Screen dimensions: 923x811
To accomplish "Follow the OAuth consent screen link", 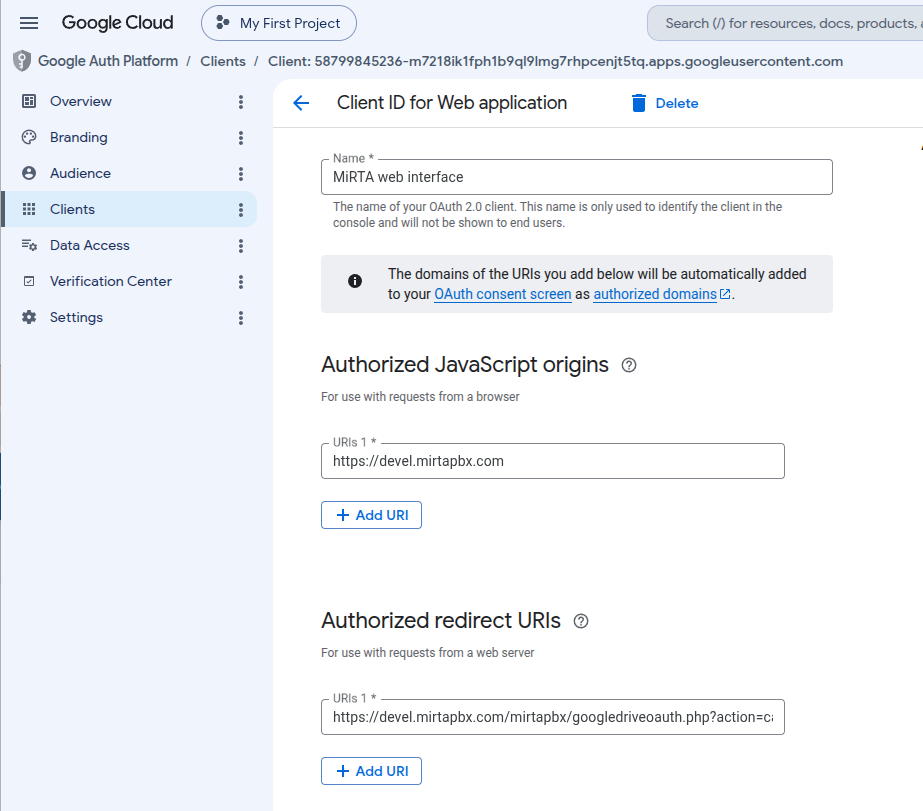I will click(503, 294).
